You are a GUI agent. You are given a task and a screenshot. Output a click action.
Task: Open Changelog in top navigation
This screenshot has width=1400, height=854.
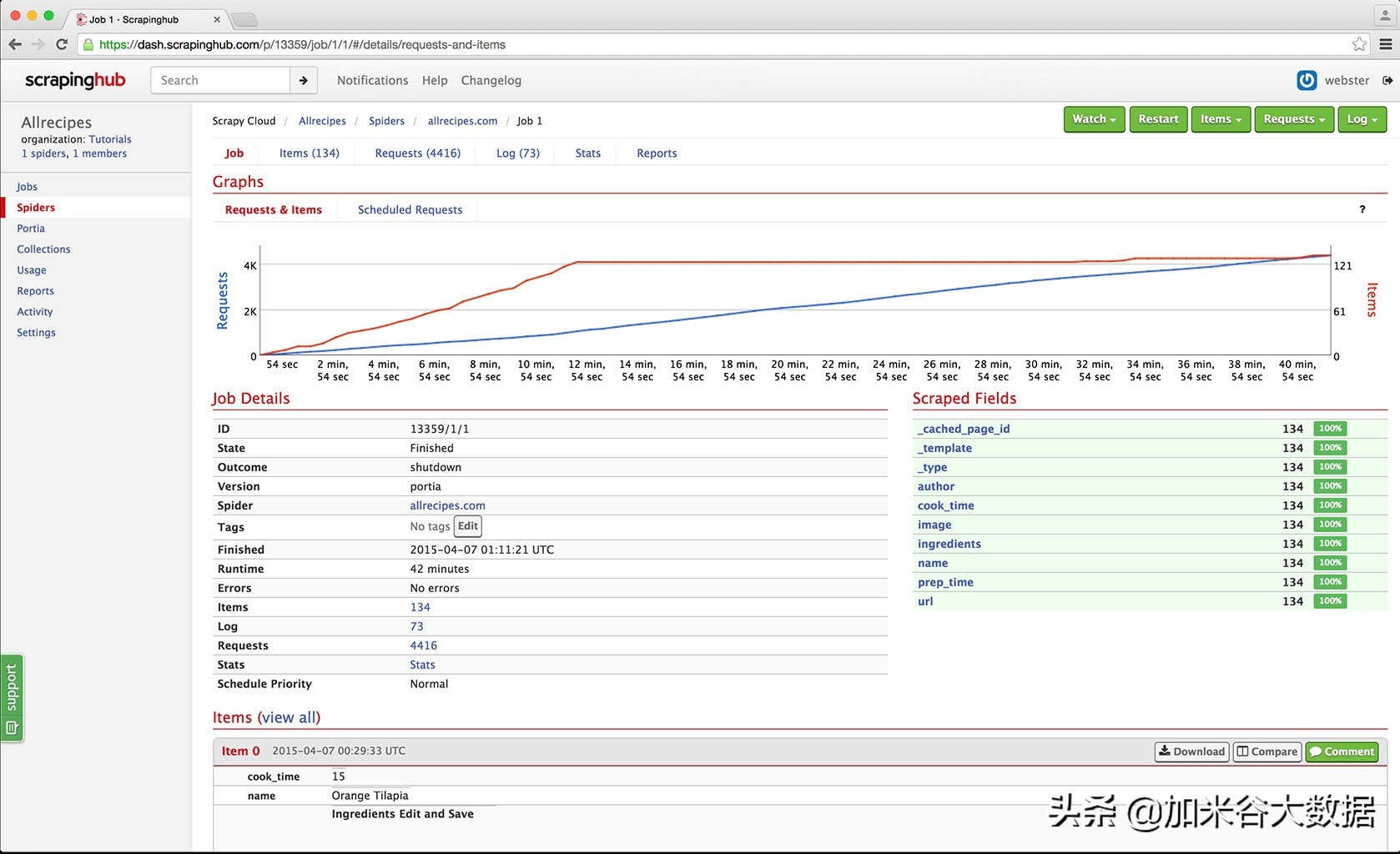point(491,80)
